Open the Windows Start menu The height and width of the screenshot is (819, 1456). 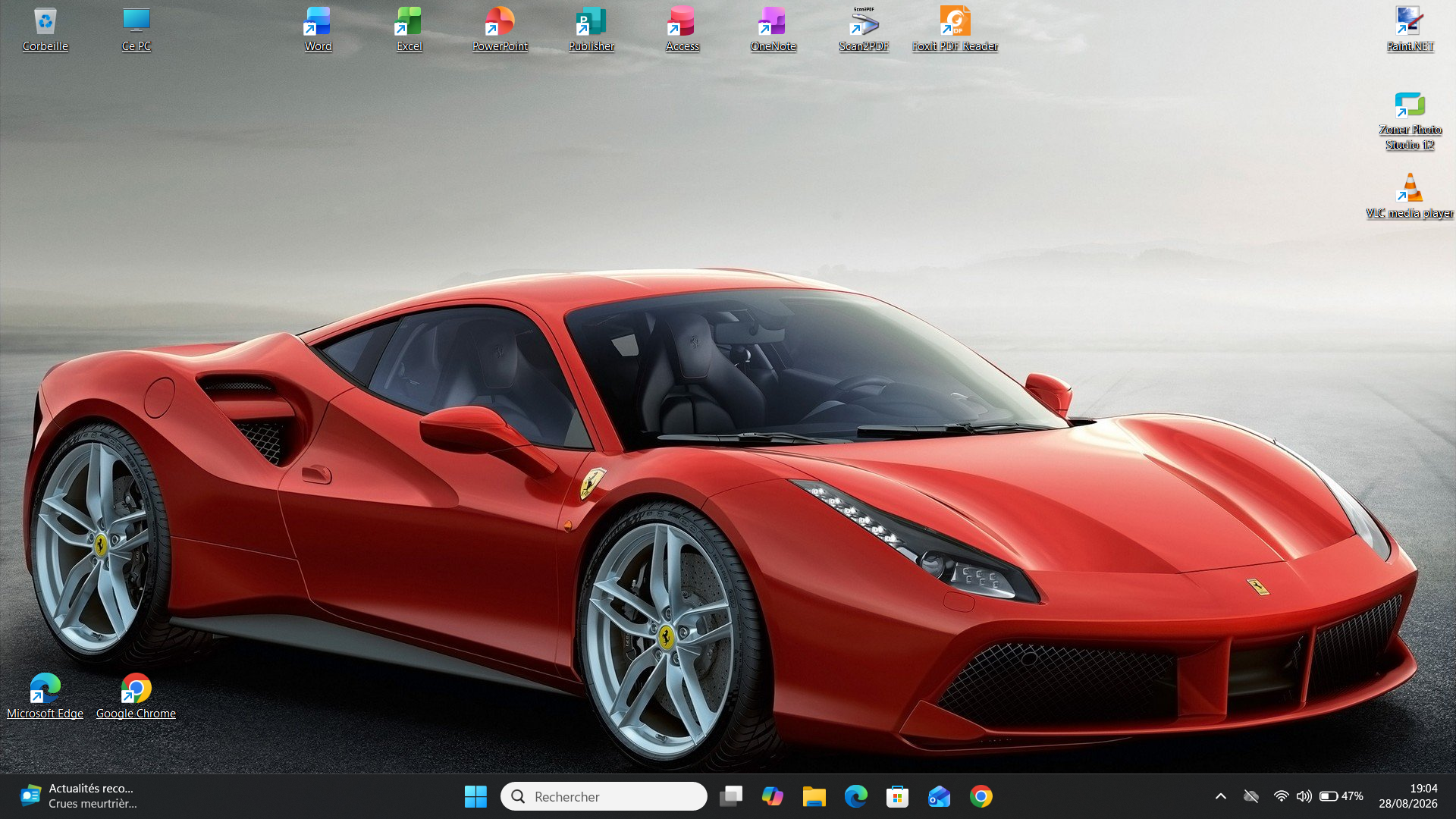(x=475, y=796)
